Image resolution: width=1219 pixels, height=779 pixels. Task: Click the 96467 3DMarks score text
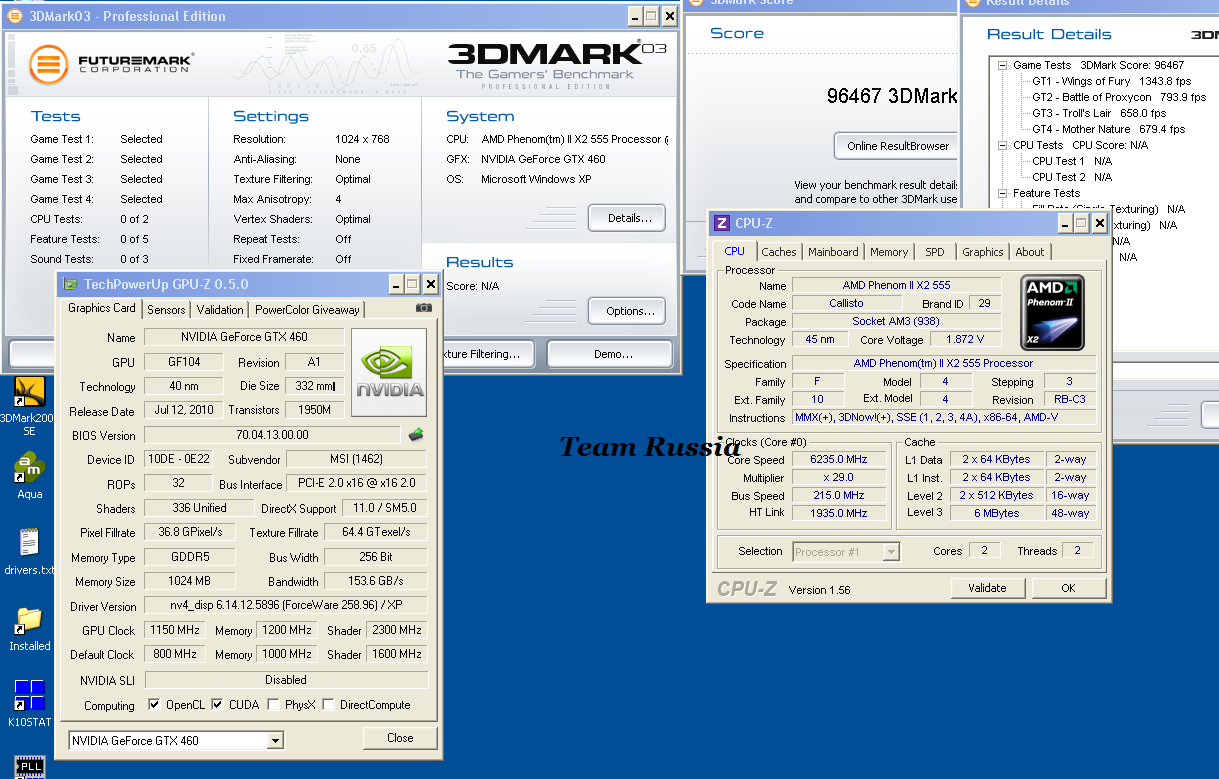pos(892,97)
